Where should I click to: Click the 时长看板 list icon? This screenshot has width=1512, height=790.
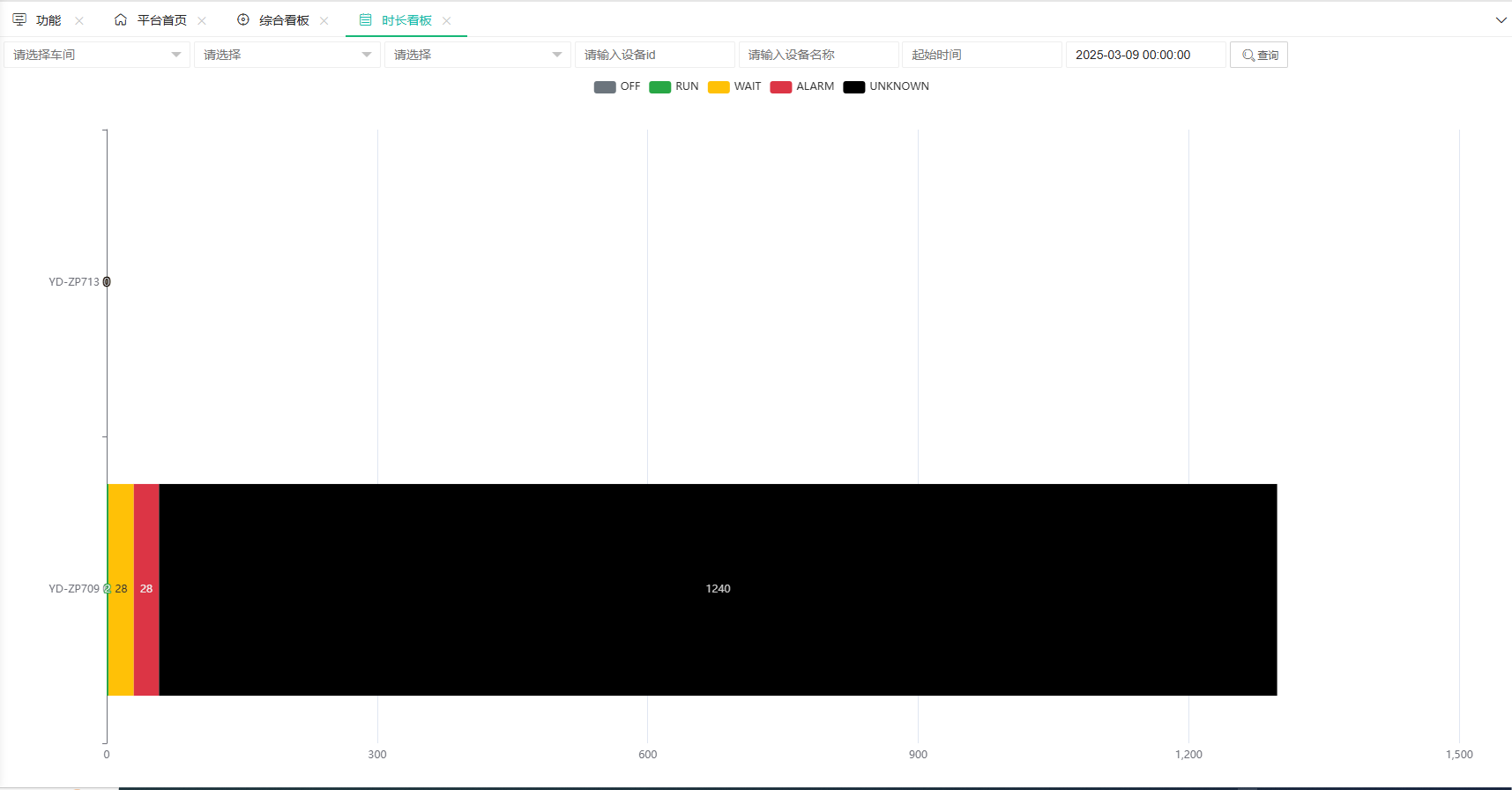[x=365, y=19]
